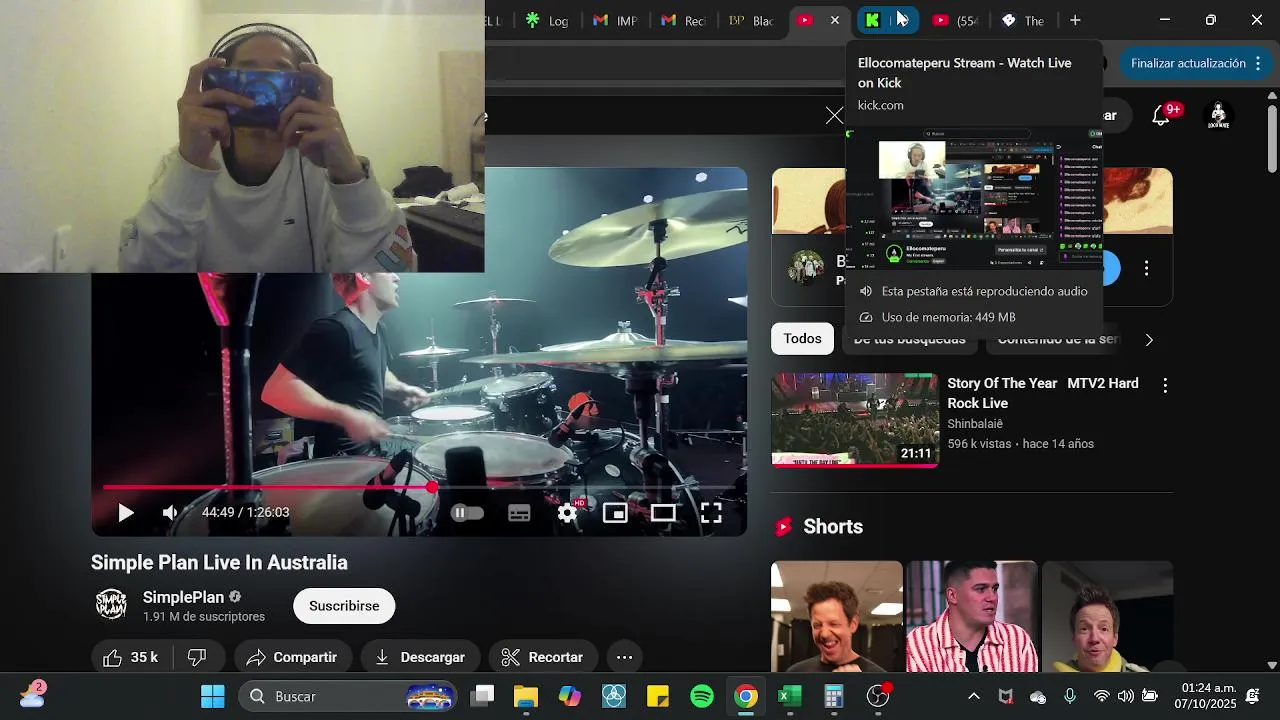Open options on the promoted card
The width and height of the screenshot is (1280, 720).
pyautogui.click(x=1146, y=268)
